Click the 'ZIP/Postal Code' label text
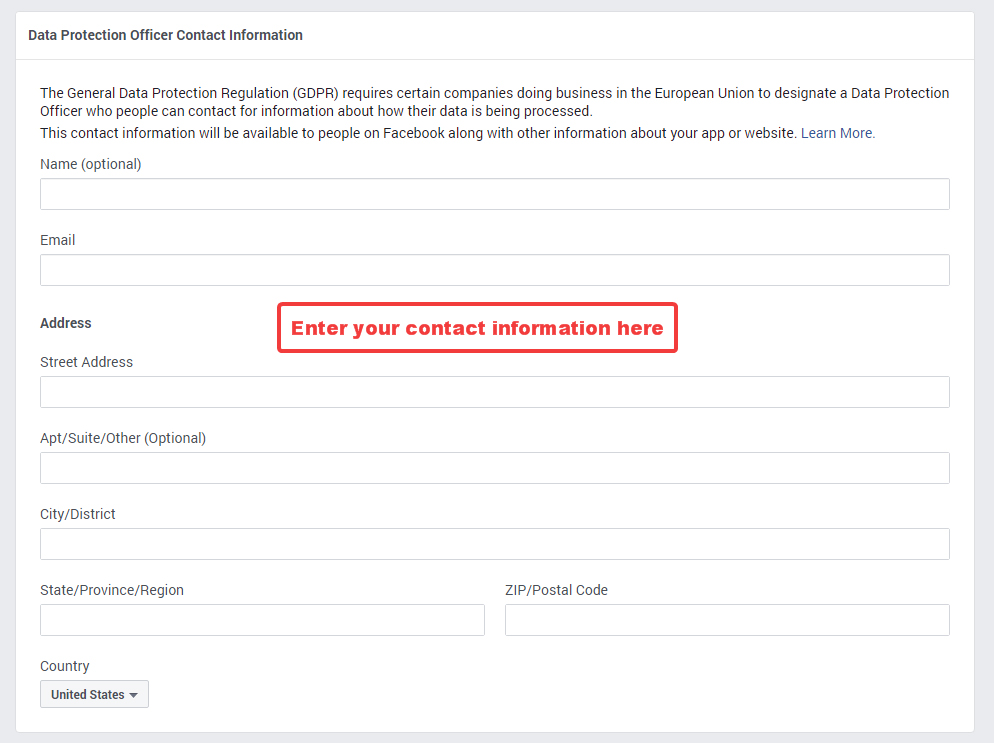994x743 pixels. click(557, 590)
